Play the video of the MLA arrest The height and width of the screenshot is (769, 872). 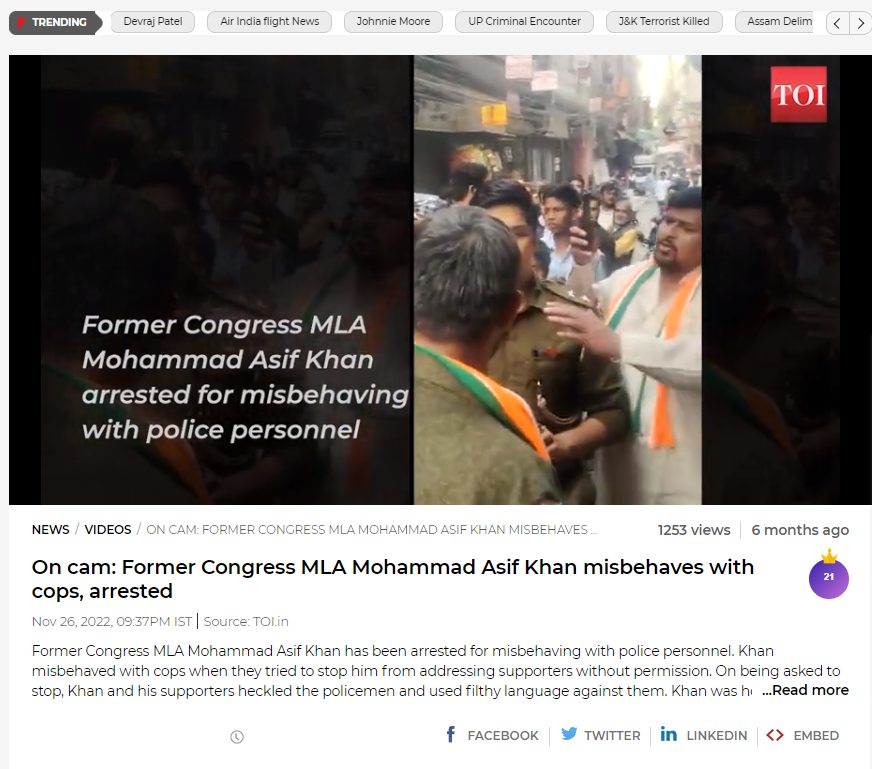(440, 280)
